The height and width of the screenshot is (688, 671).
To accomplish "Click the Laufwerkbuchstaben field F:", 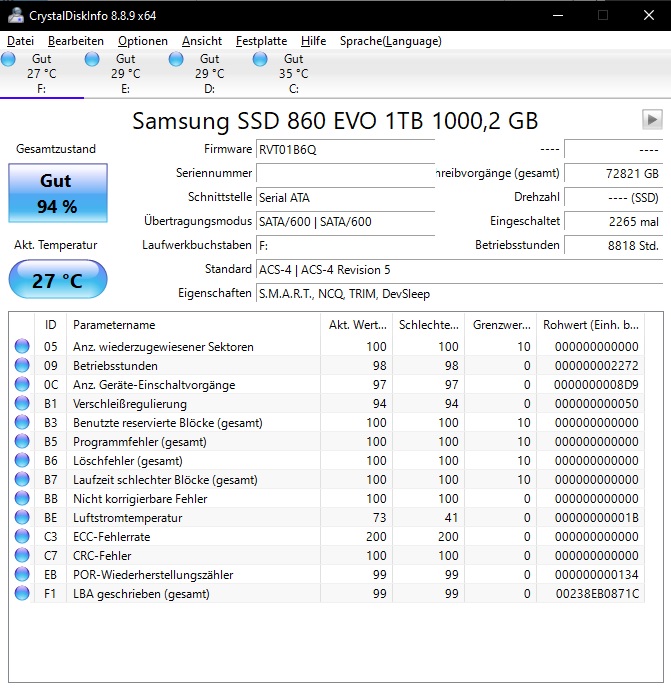I will point(345,245).
